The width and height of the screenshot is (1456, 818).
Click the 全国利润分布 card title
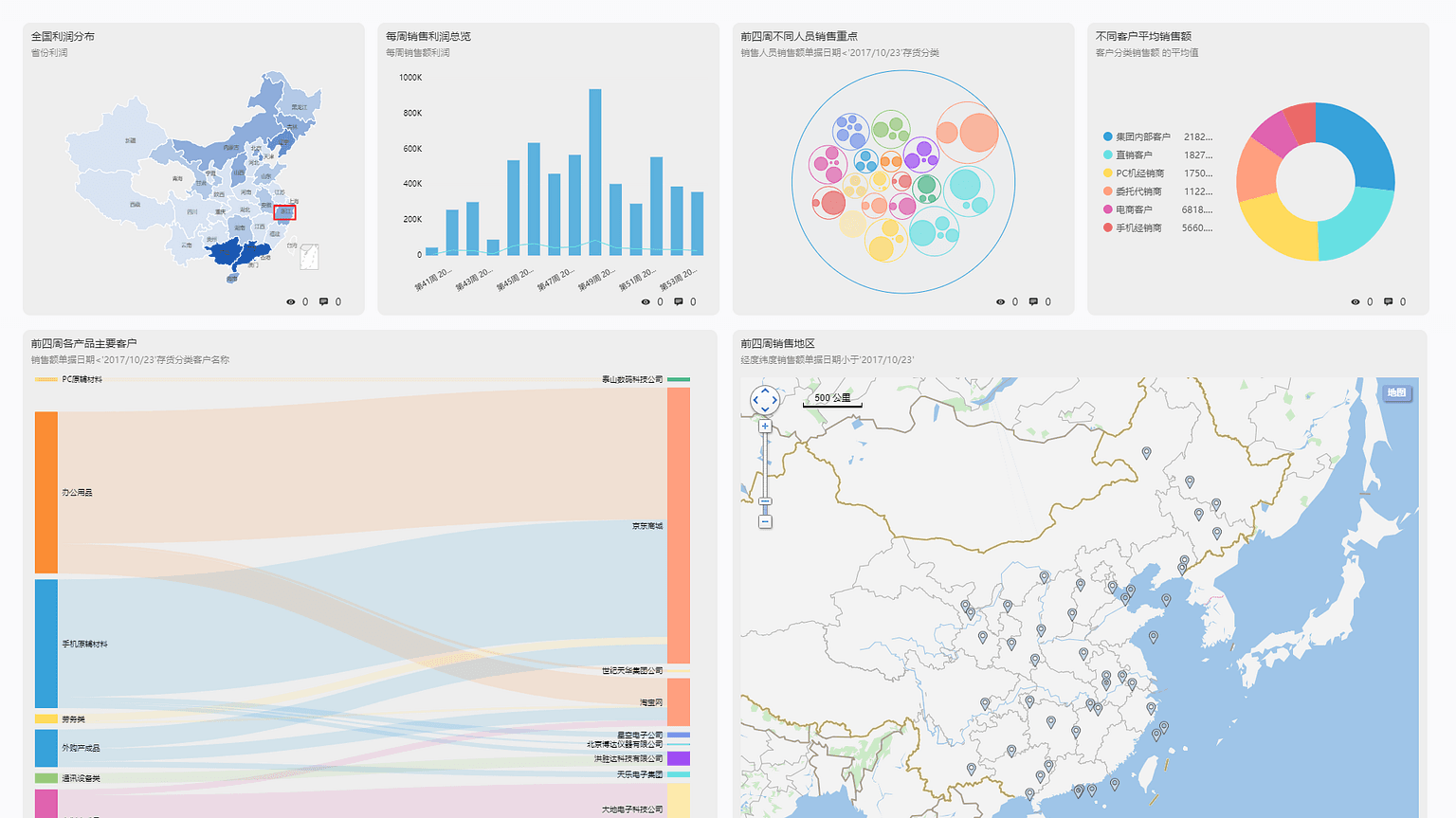pyautogui.click(x=63, y=36)
